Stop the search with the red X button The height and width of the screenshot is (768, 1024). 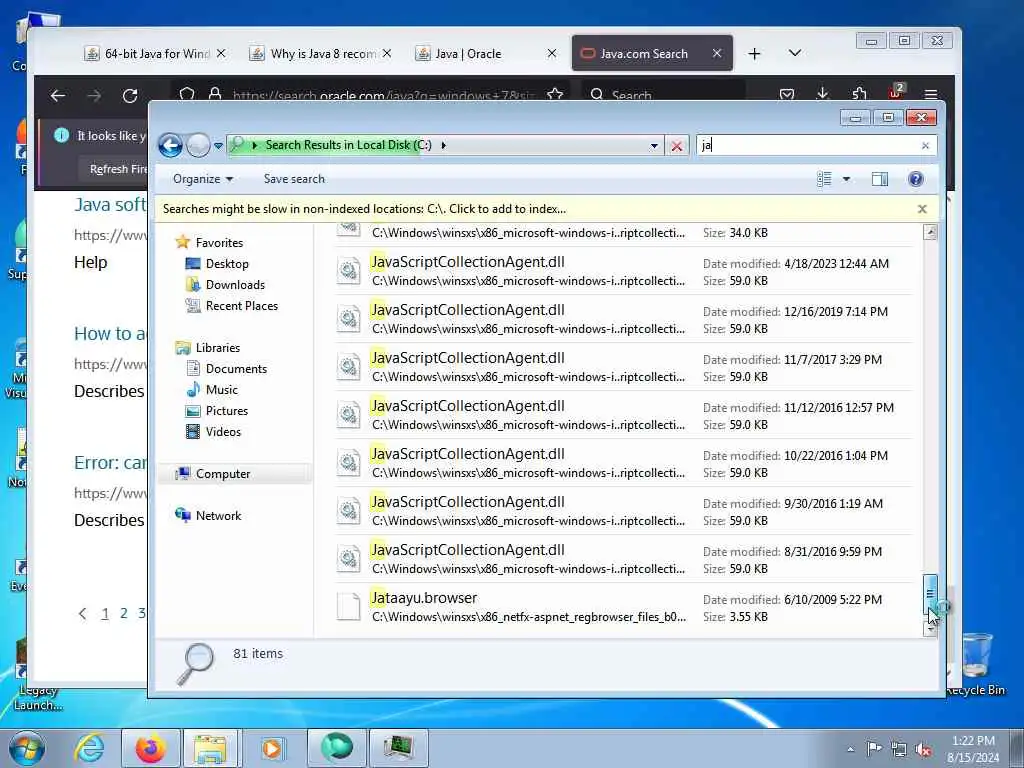[x=677, y=146]
